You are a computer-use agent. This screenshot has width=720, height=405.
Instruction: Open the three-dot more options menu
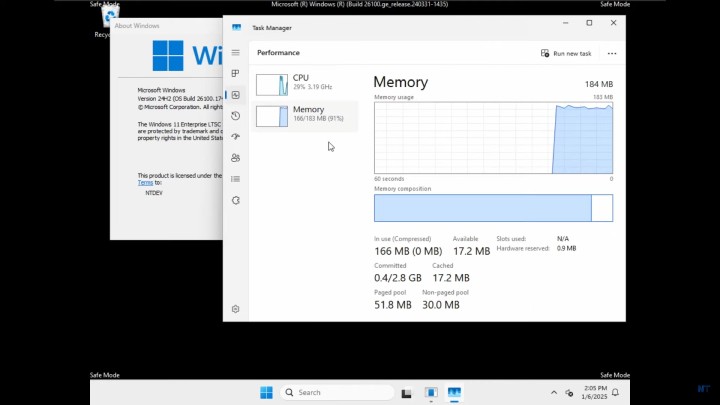pyautogui.click(x=612, y=53)
